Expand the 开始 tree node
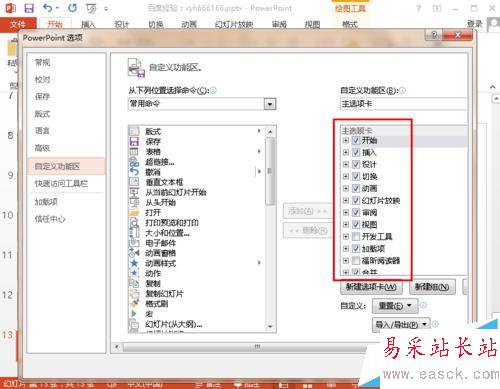 [x=346, y=140]
